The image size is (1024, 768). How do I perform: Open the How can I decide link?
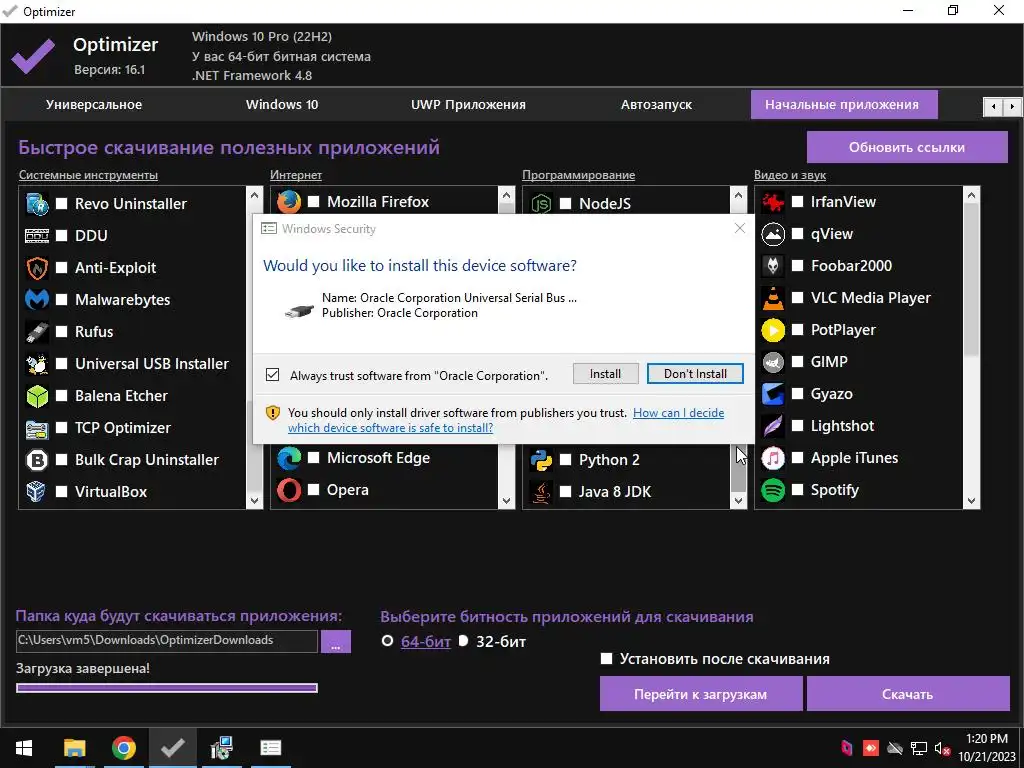tap(679, 413)
